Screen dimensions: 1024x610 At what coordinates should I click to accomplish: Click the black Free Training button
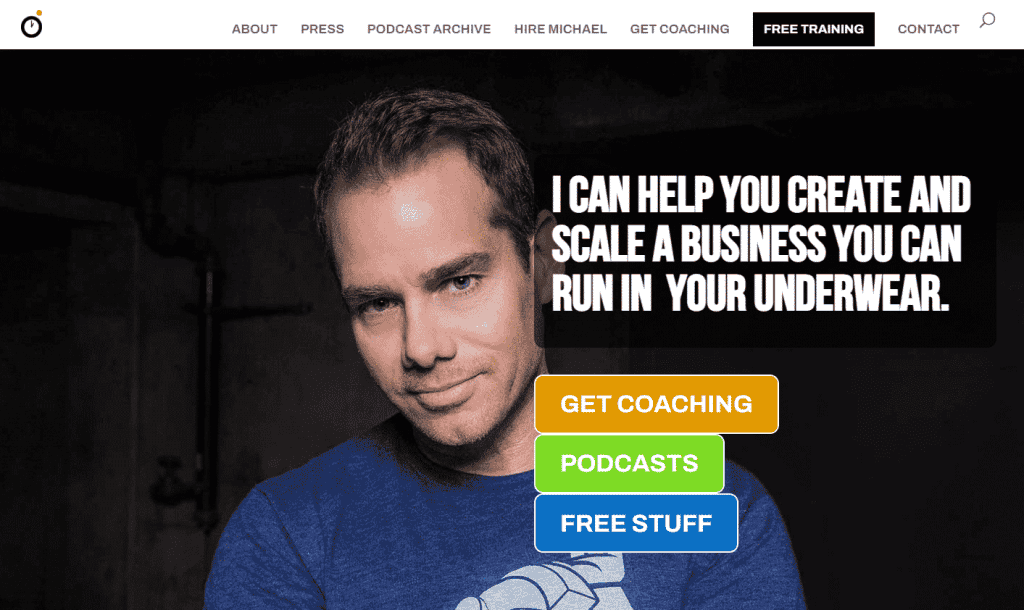(x=814, y=29)
